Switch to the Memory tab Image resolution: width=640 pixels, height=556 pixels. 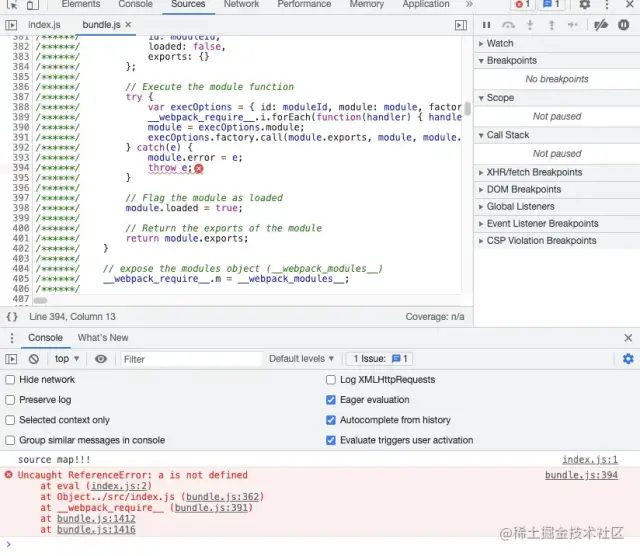tap(367, 4)
